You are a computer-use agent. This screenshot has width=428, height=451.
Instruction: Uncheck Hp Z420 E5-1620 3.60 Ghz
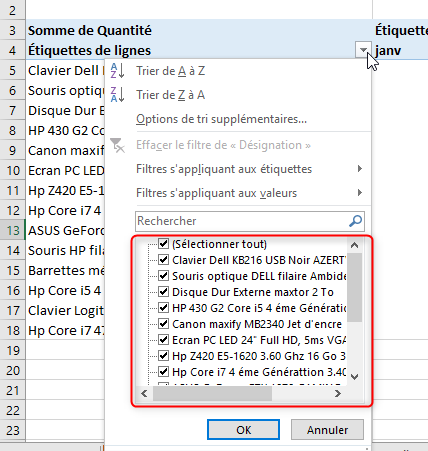[163, 356]
